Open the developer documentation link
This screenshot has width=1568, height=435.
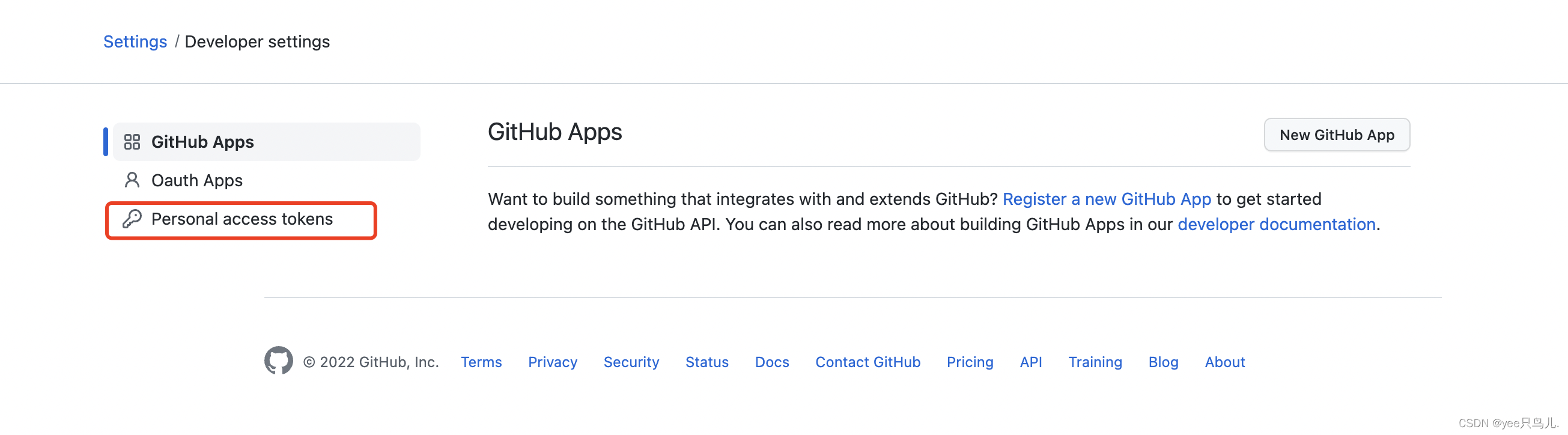1277,224
